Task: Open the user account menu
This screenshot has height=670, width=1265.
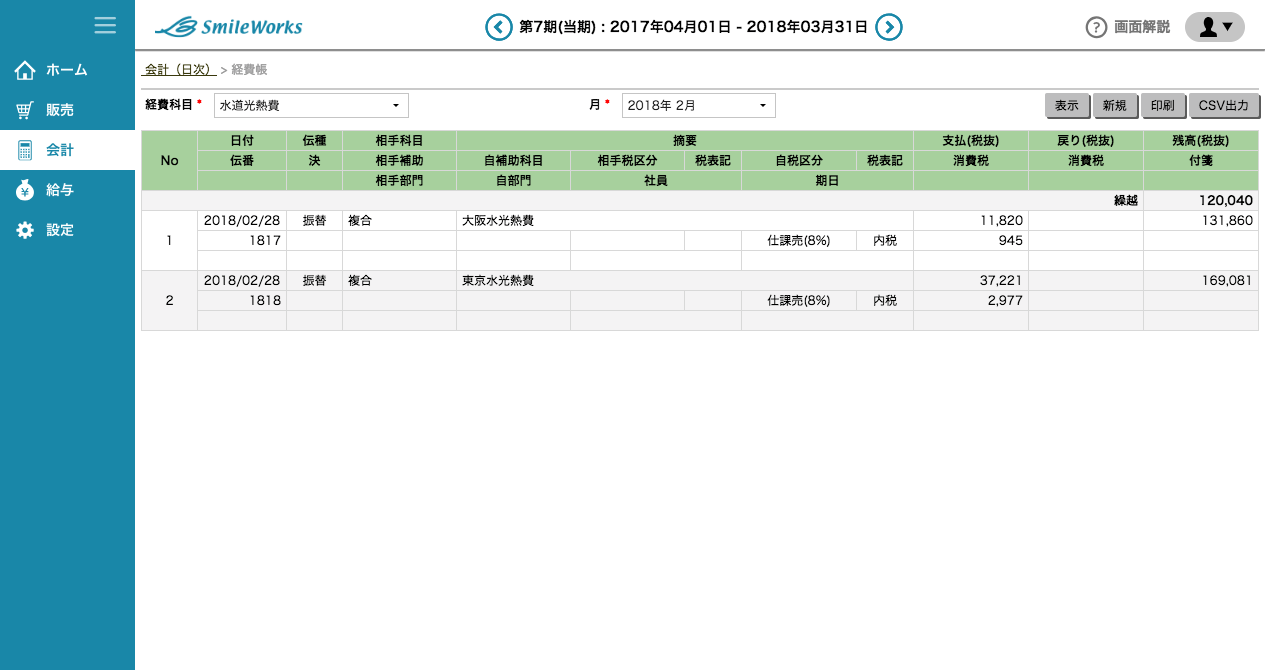Action: pyautogui.click(x=1215, y=27)
